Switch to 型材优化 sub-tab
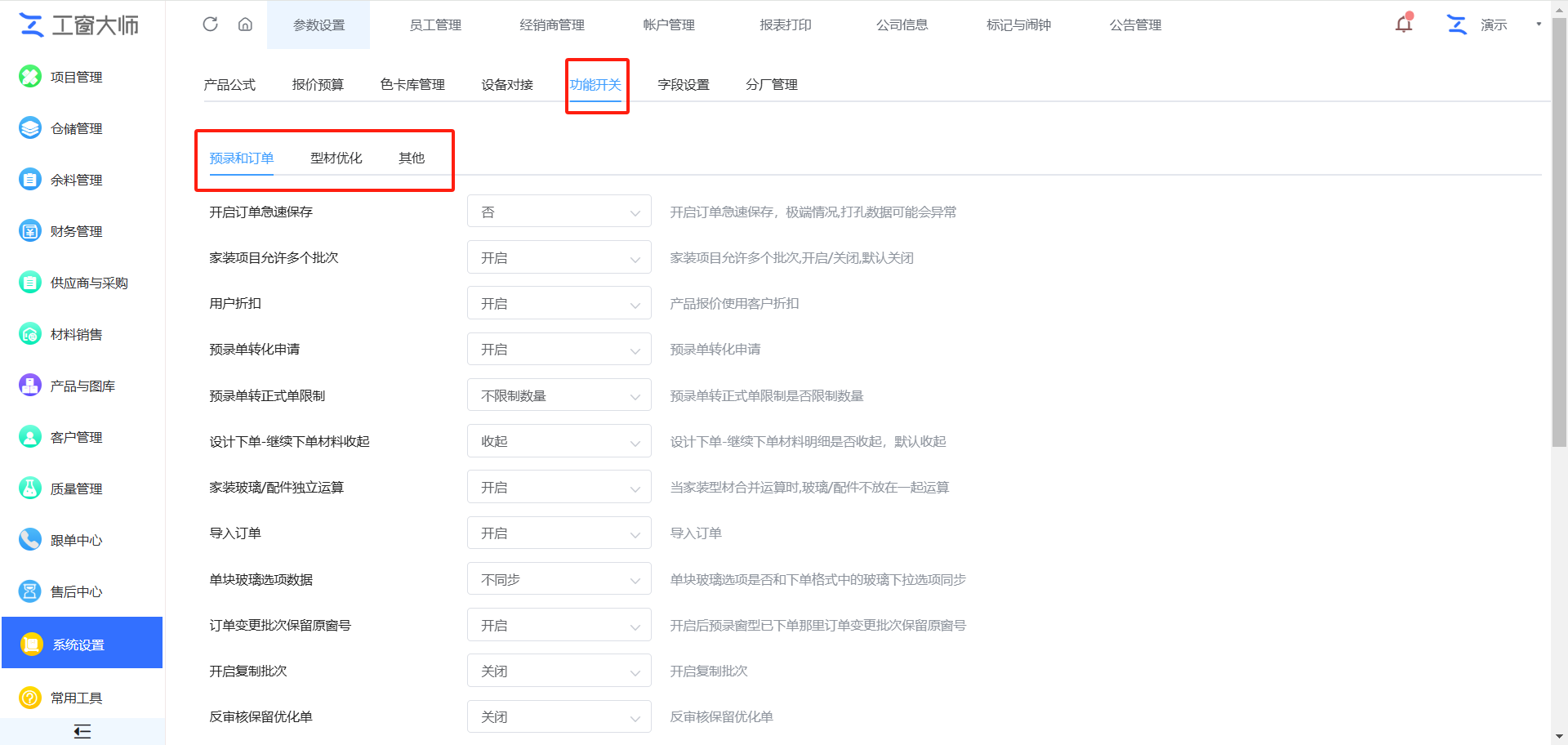 point(336,158)
